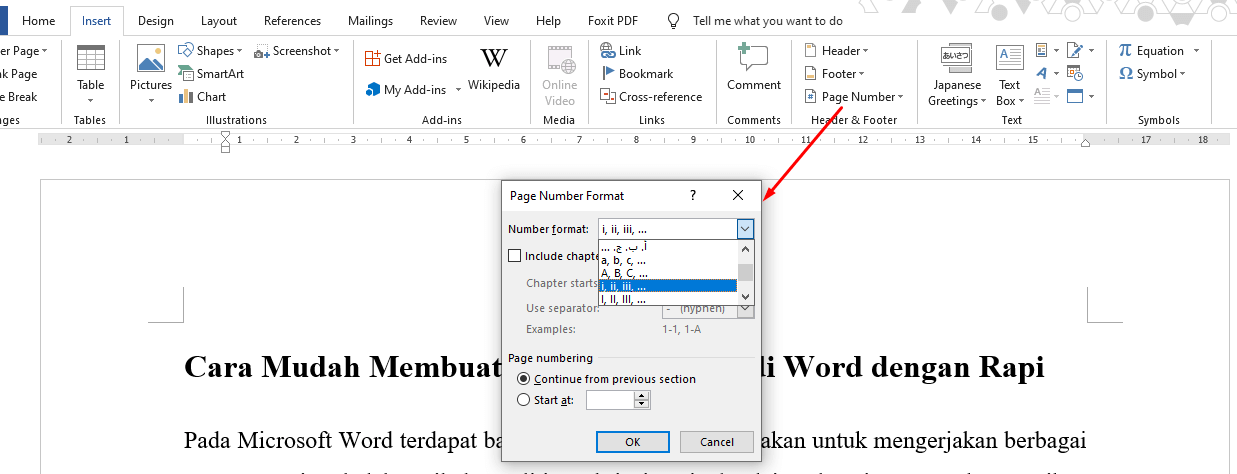Select Continue from previous section option
Screen dimensions: 1237x474
coord(524,379)
